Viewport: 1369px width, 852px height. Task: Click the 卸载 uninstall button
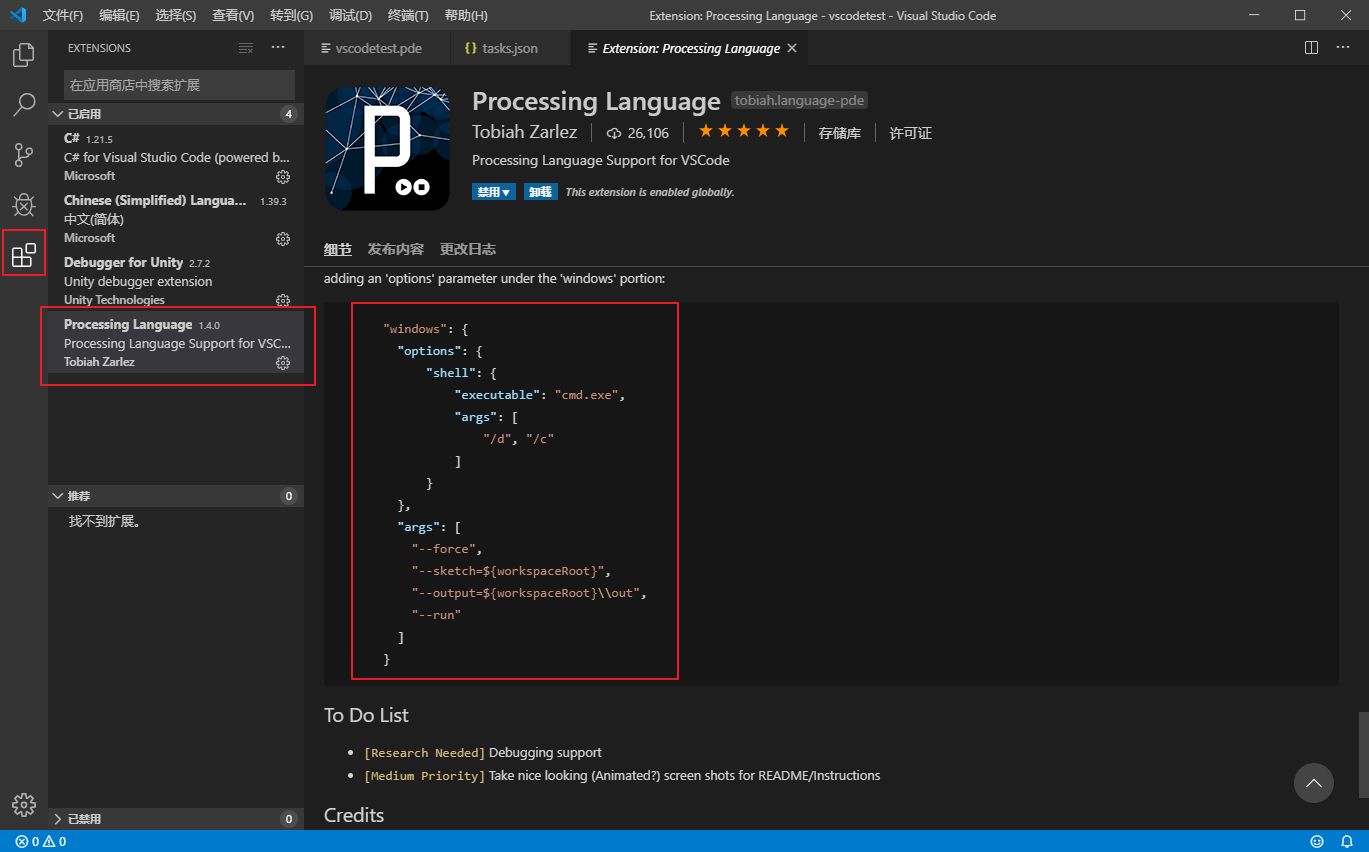[540, 191]
